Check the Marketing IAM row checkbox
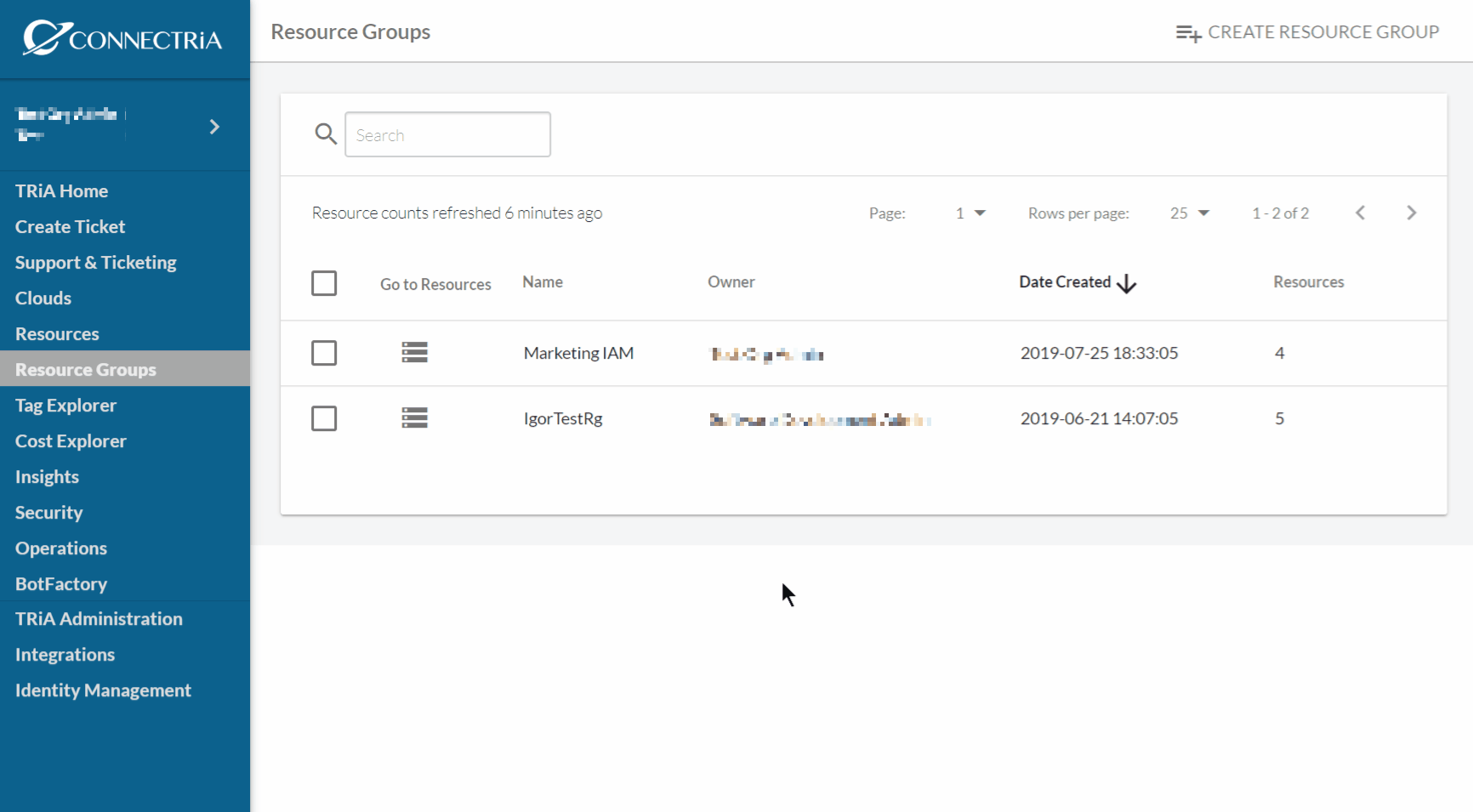Viewport: 1473px width, 812px height. point(324,353)
